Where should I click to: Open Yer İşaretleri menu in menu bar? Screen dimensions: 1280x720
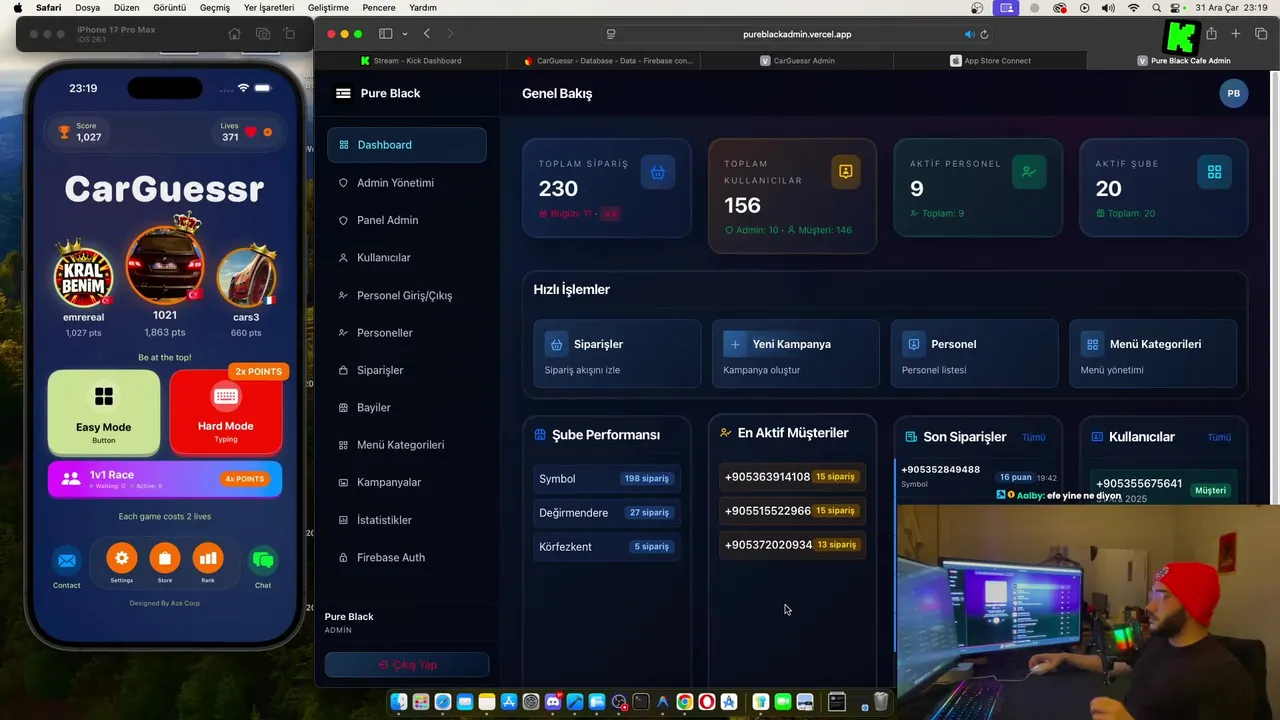click(269, 7)
